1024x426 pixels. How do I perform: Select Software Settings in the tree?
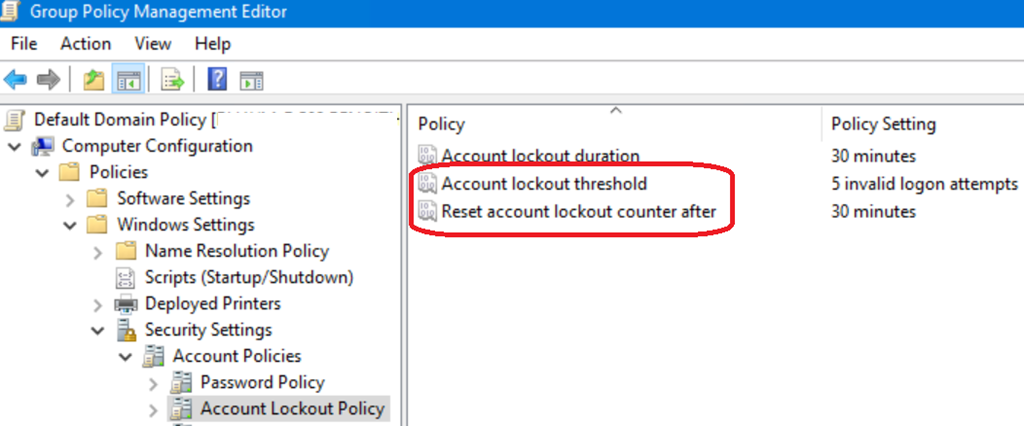(183, 198)
